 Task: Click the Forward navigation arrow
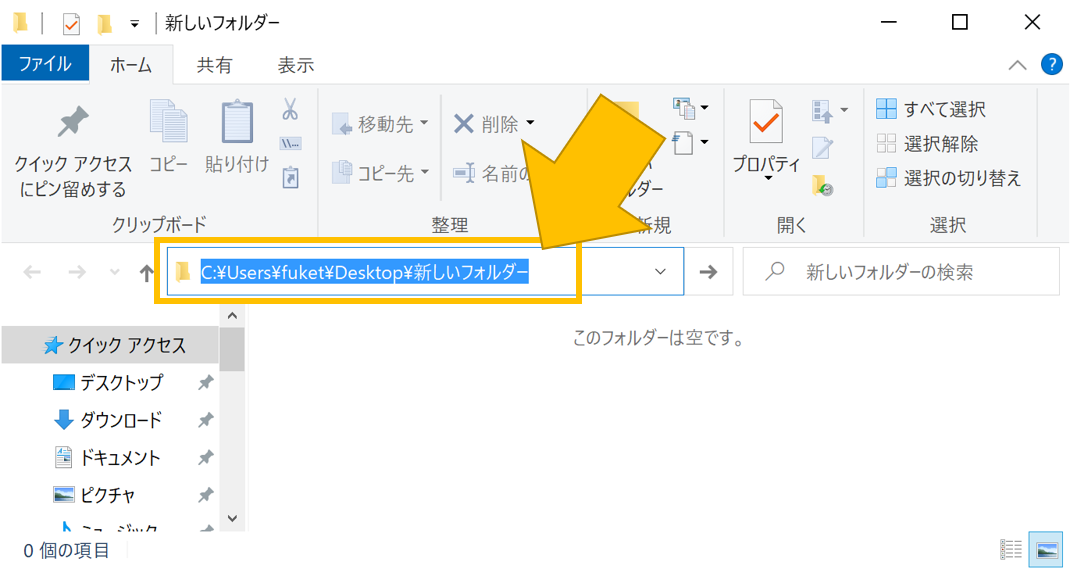[x=77, y=272]
